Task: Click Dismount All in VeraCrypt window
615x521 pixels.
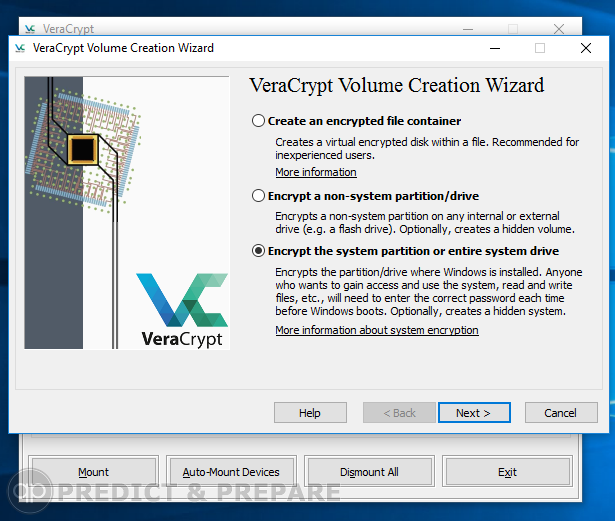Action: click(369, 472)
